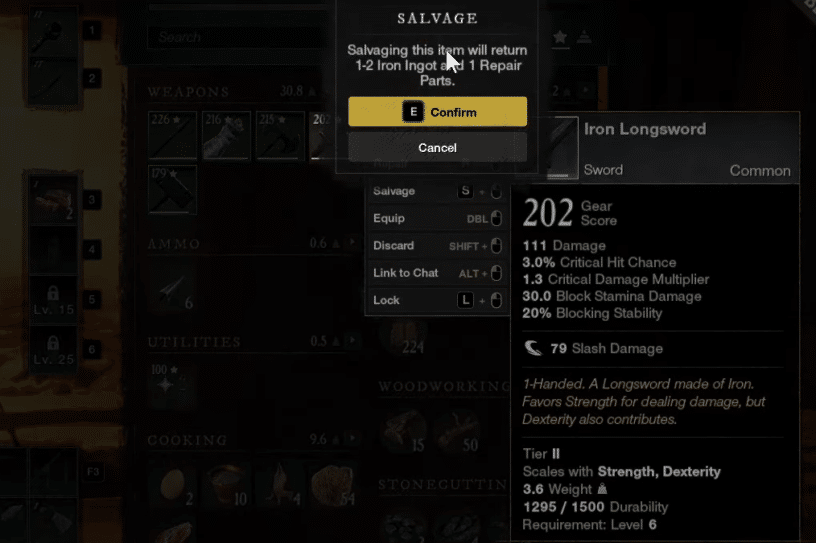Confirm salvaging the Iron Longsword
This screenshot has width=816, height=543.
click(437, 111)
